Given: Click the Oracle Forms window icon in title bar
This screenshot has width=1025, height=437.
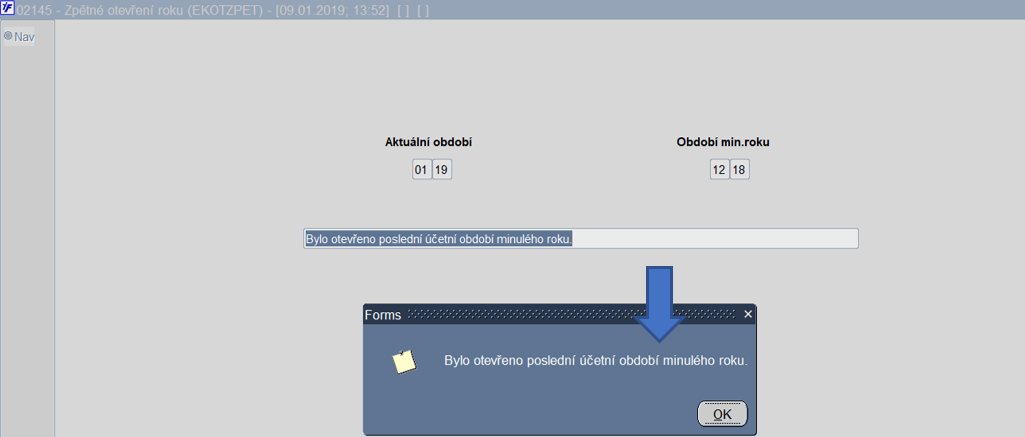Looking at the screenshot, I should tap(8, 10).
